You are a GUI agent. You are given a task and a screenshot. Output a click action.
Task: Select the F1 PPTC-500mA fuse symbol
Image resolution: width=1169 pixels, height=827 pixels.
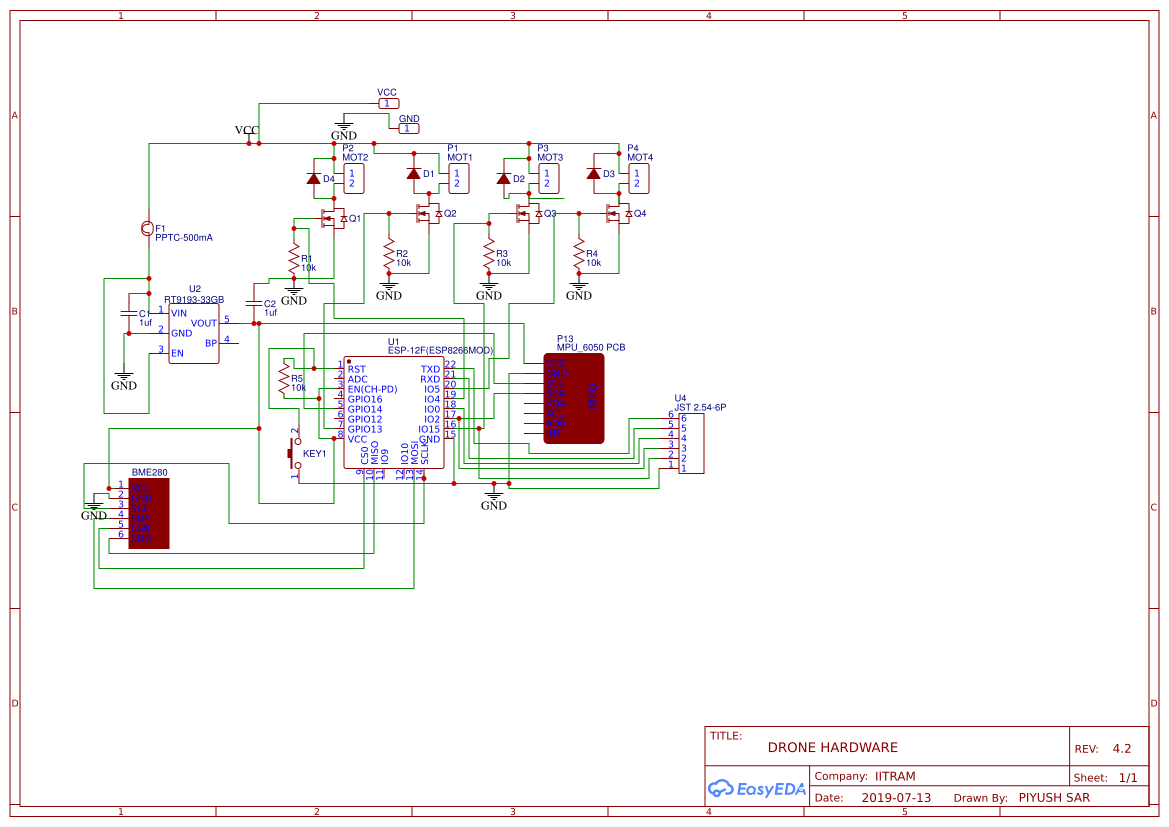click(x=148, y=229)
